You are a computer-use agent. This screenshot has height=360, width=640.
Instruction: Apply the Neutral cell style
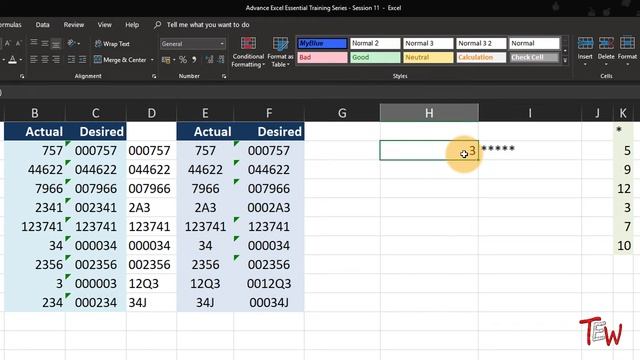point(428,58)
